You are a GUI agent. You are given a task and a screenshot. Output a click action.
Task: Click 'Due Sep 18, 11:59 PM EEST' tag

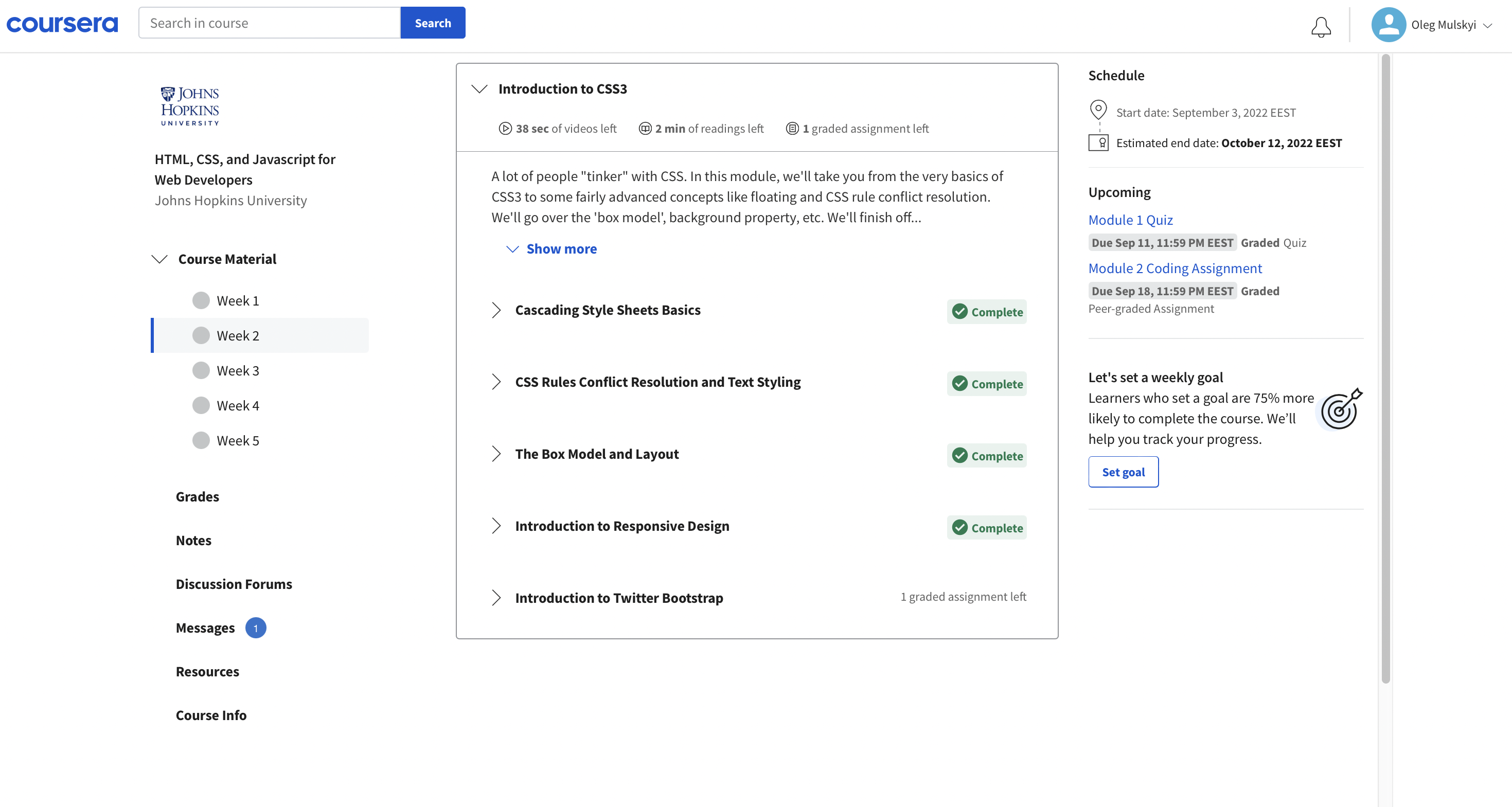click(x=1162, y=291)
